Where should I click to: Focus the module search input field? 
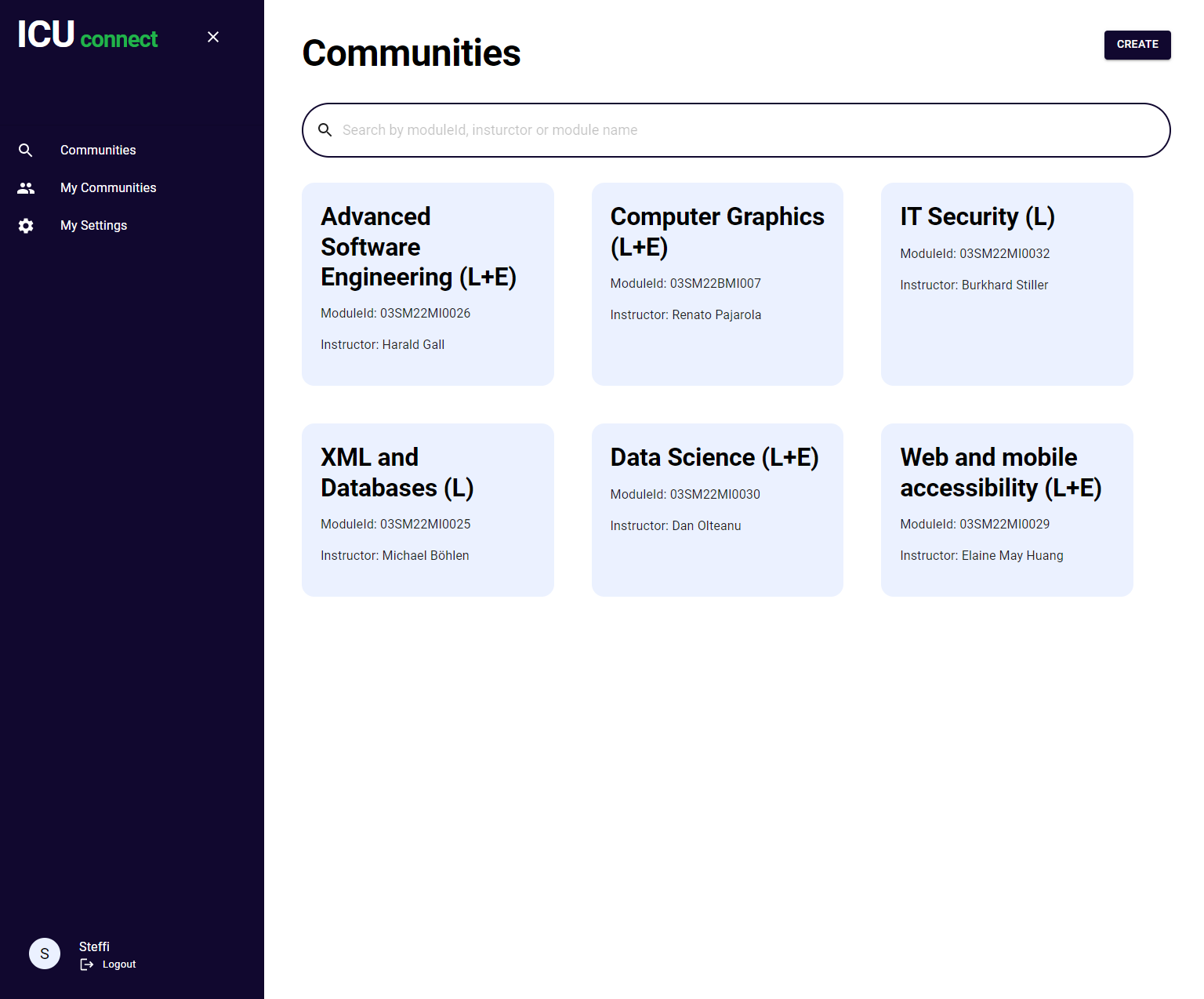coord(736,130)
